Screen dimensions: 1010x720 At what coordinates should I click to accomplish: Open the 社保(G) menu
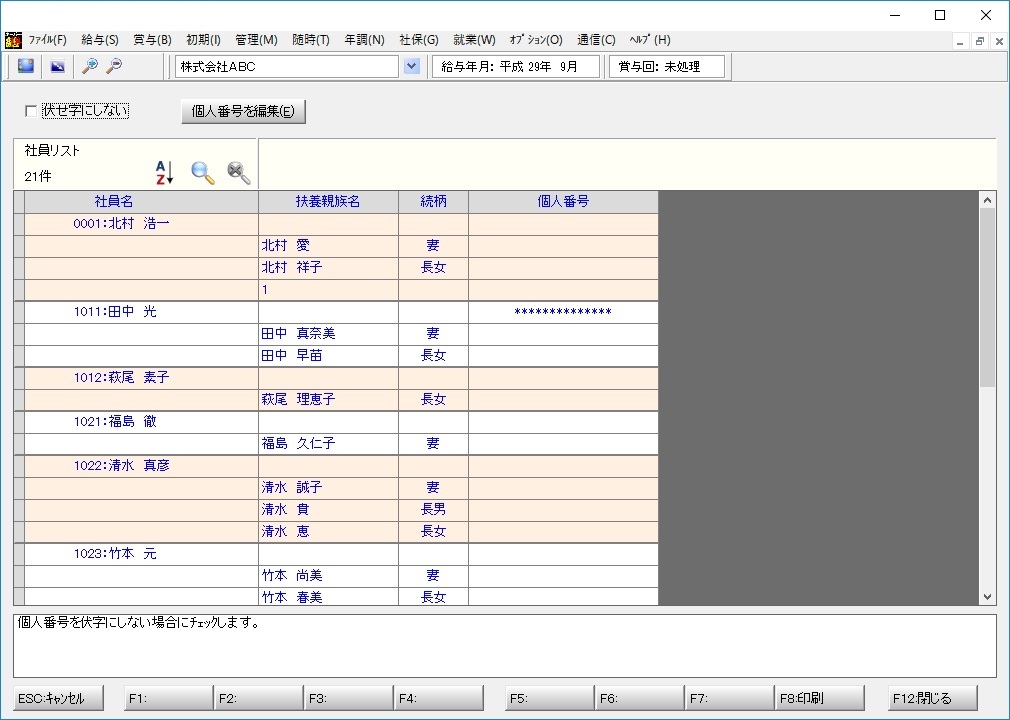pyautogui.click(x=419, y=40)
